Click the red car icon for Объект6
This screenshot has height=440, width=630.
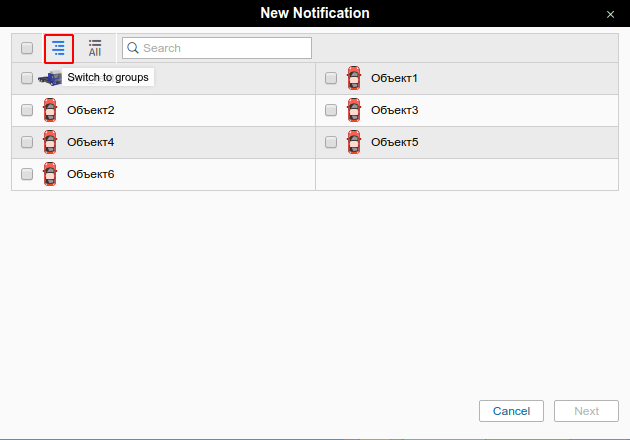click(50, 174)
